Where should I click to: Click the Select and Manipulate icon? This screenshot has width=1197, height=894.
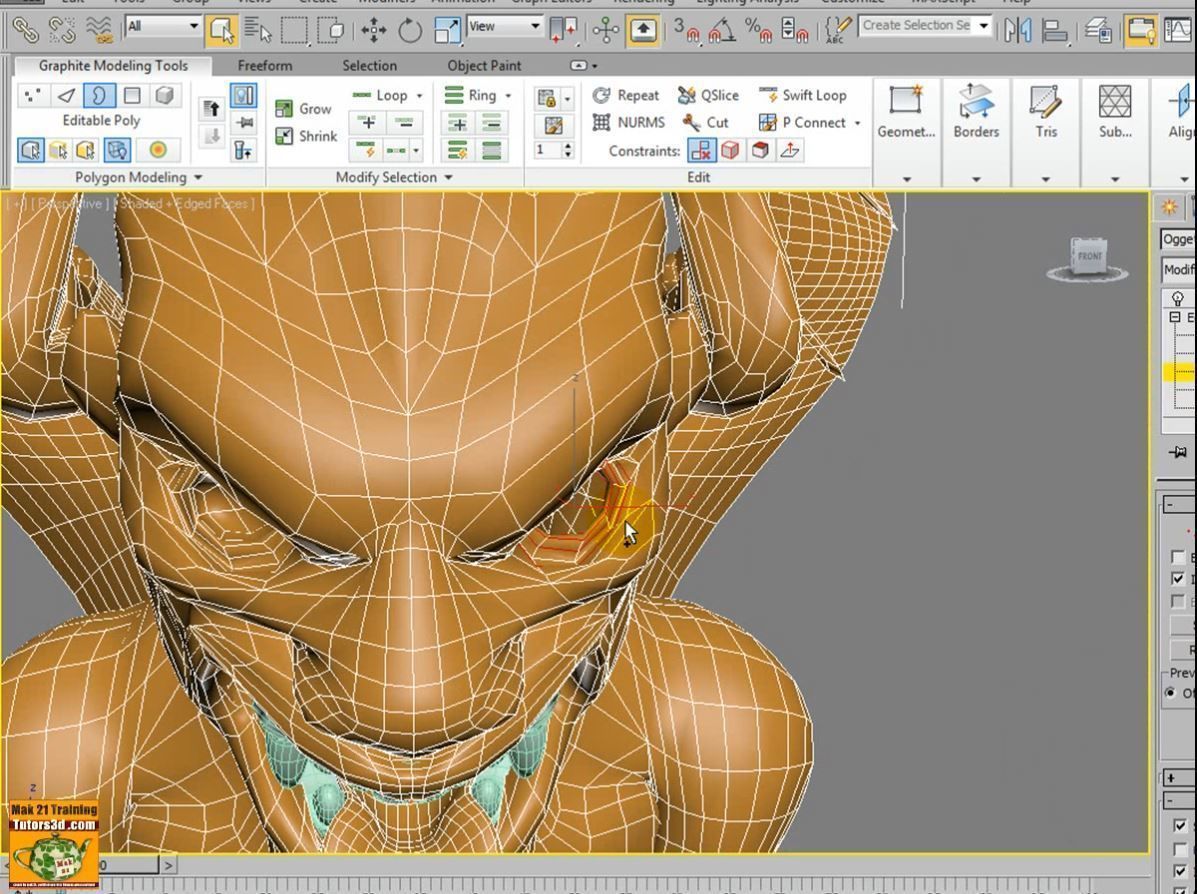click(606, 31)
